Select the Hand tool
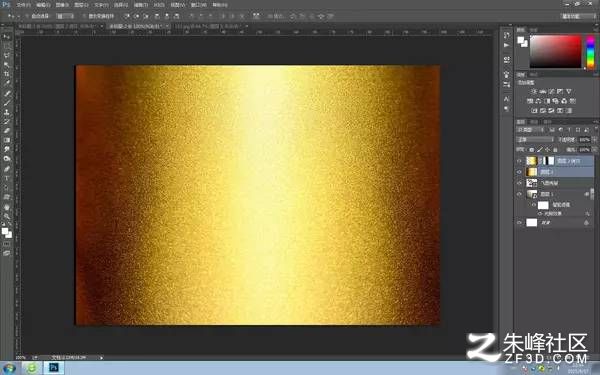This screenshot has width=600, height=375. (7, 207)
